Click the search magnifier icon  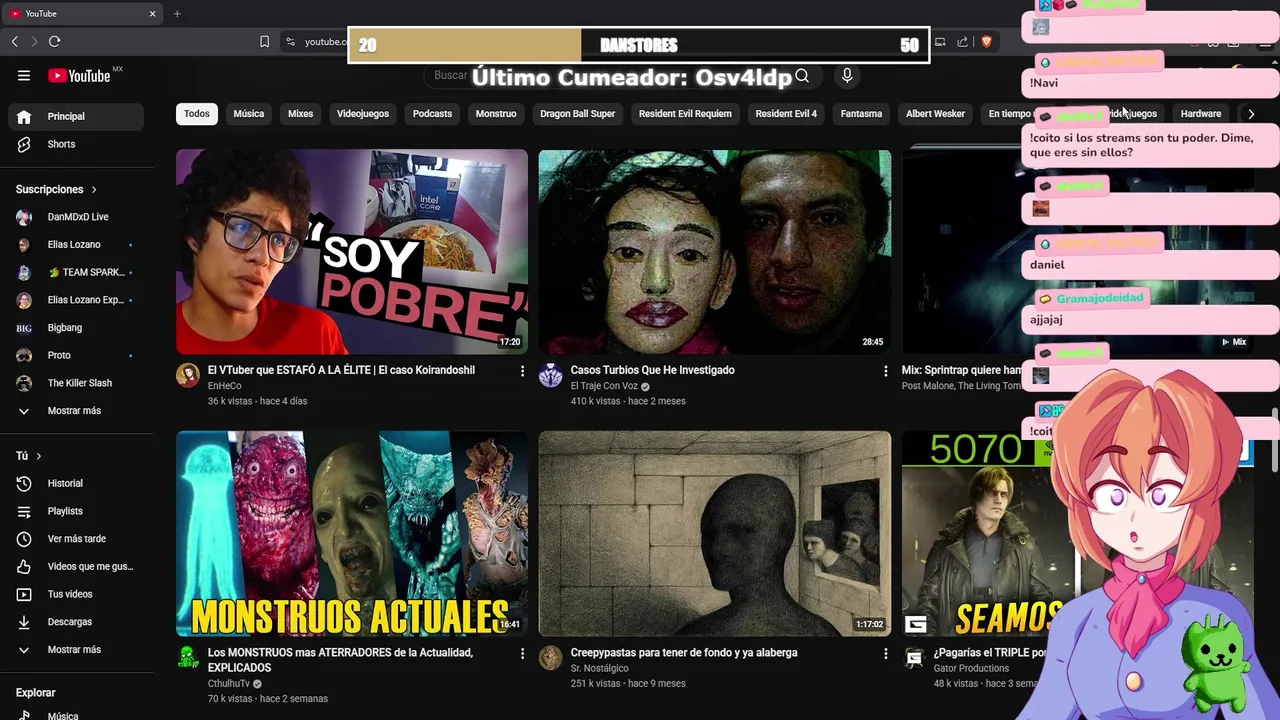click(x=802, y=76)
